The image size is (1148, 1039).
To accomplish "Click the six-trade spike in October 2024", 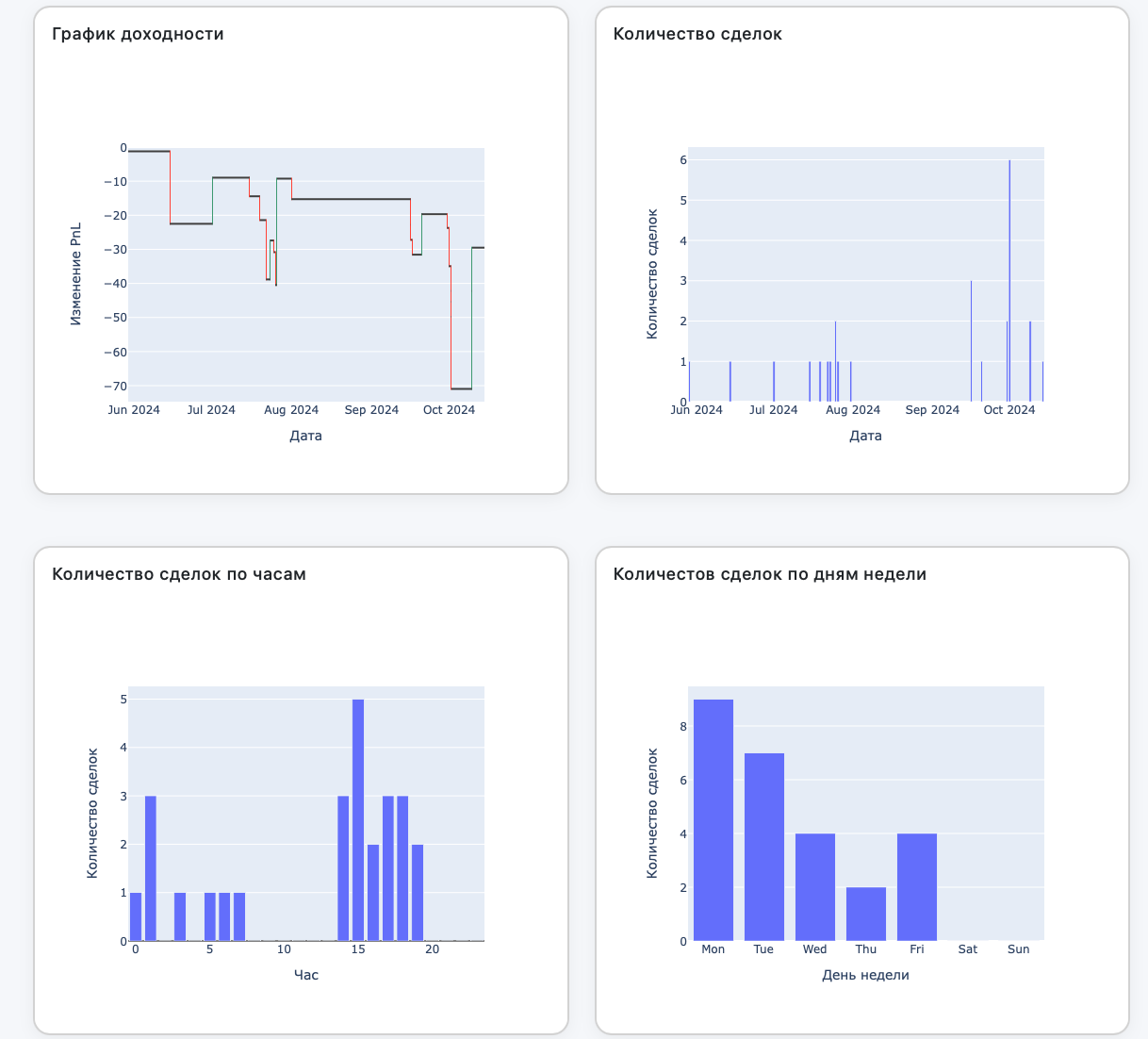I will [1009, 281].
